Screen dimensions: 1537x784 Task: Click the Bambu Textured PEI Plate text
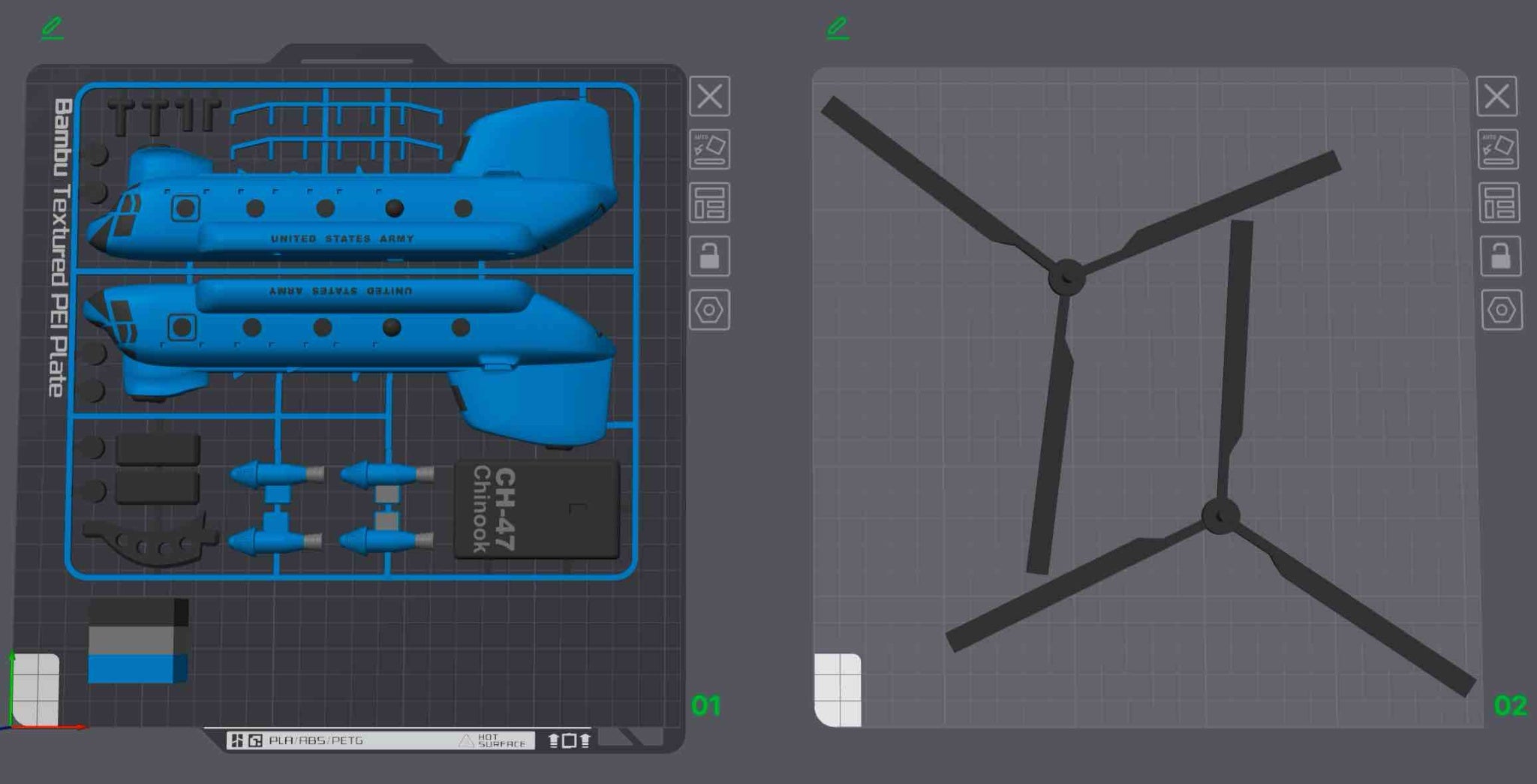[x=60, y=248]
